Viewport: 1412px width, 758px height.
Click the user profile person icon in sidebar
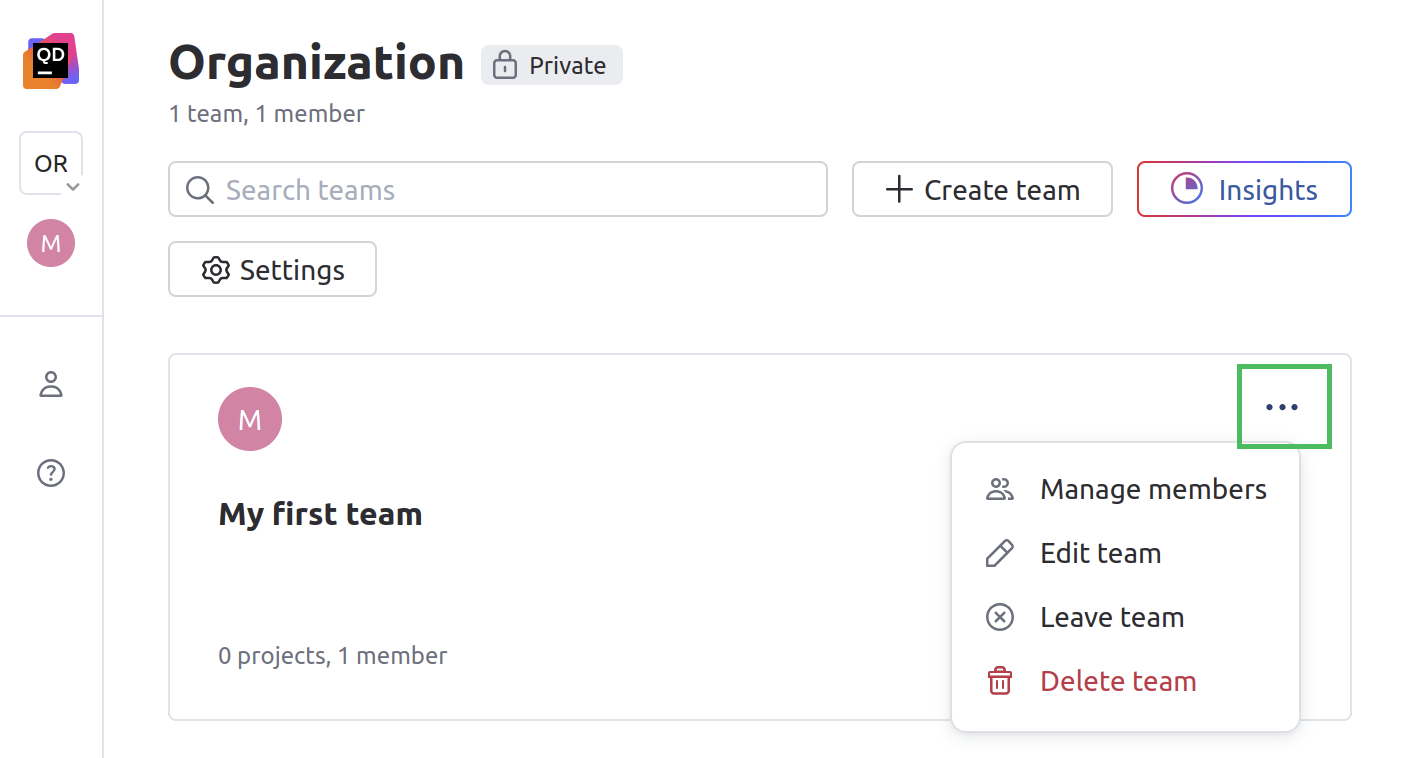51,384
